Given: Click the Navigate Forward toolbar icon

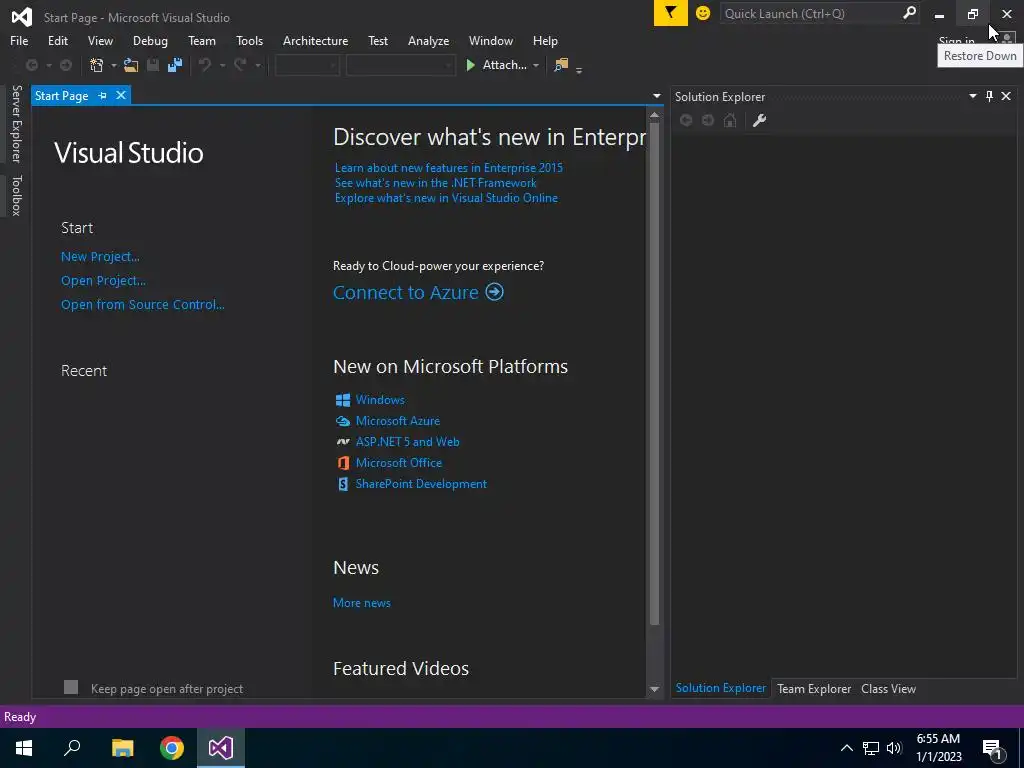Looking at the screenshot, I should coord(66,65).
